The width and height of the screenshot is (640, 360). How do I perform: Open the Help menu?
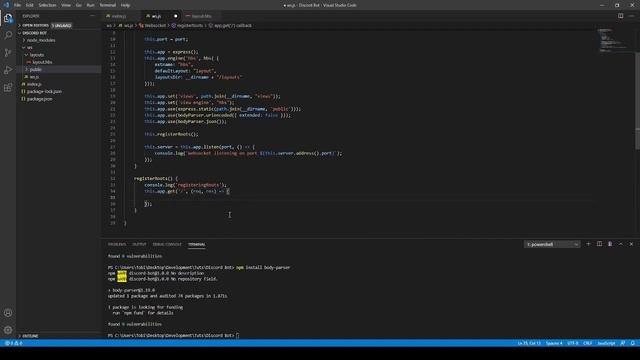125,5
